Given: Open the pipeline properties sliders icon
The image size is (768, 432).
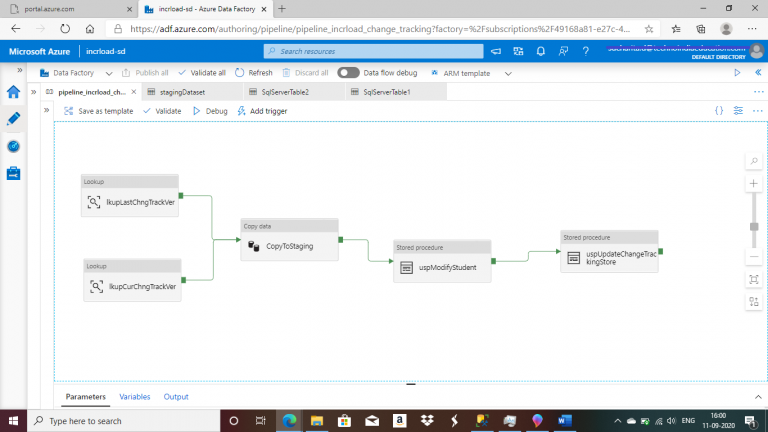Looking at the screenshot, I should click(x=738, y=111).
